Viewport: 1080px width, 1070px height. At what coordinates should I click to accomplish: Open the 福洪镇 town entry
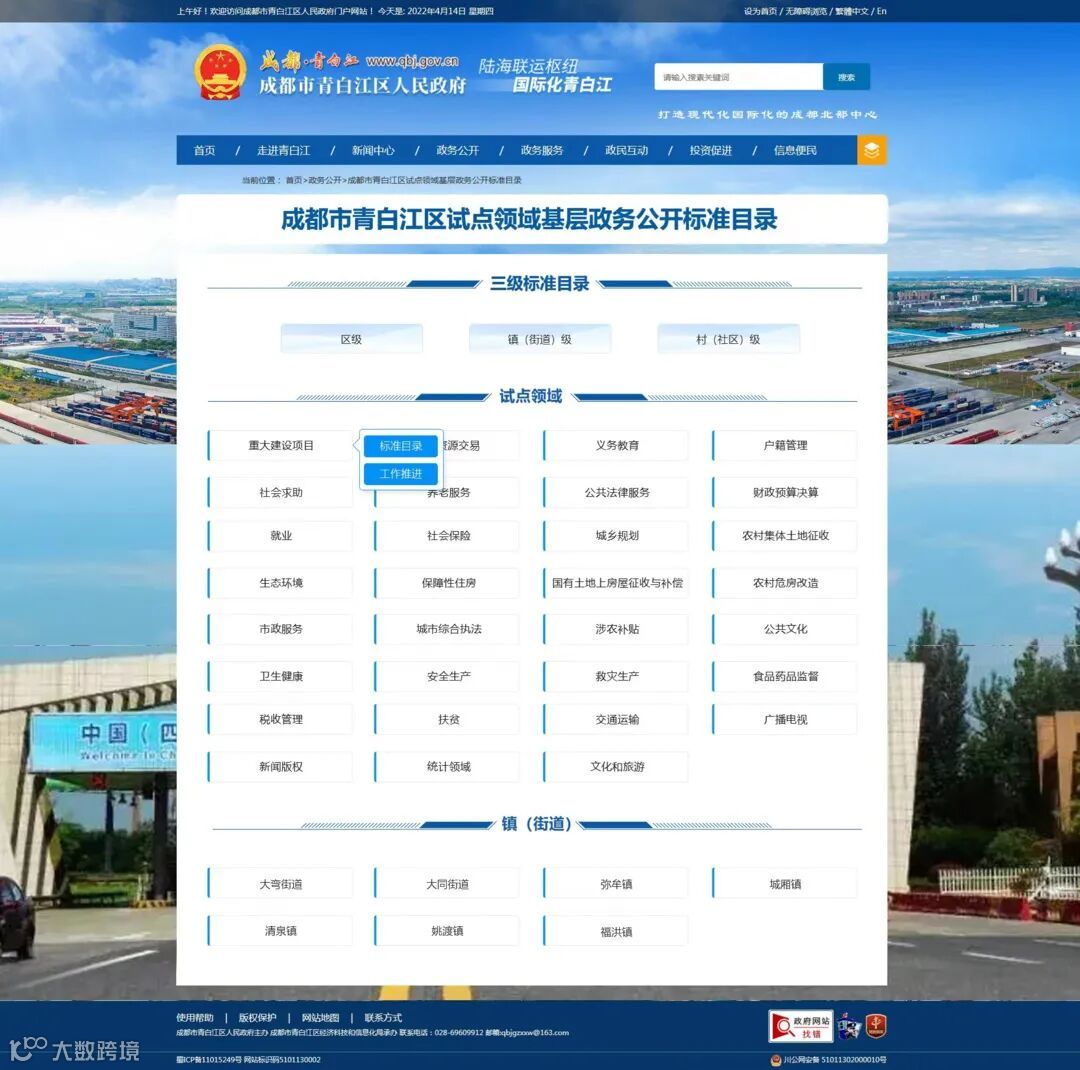point(616,932)
